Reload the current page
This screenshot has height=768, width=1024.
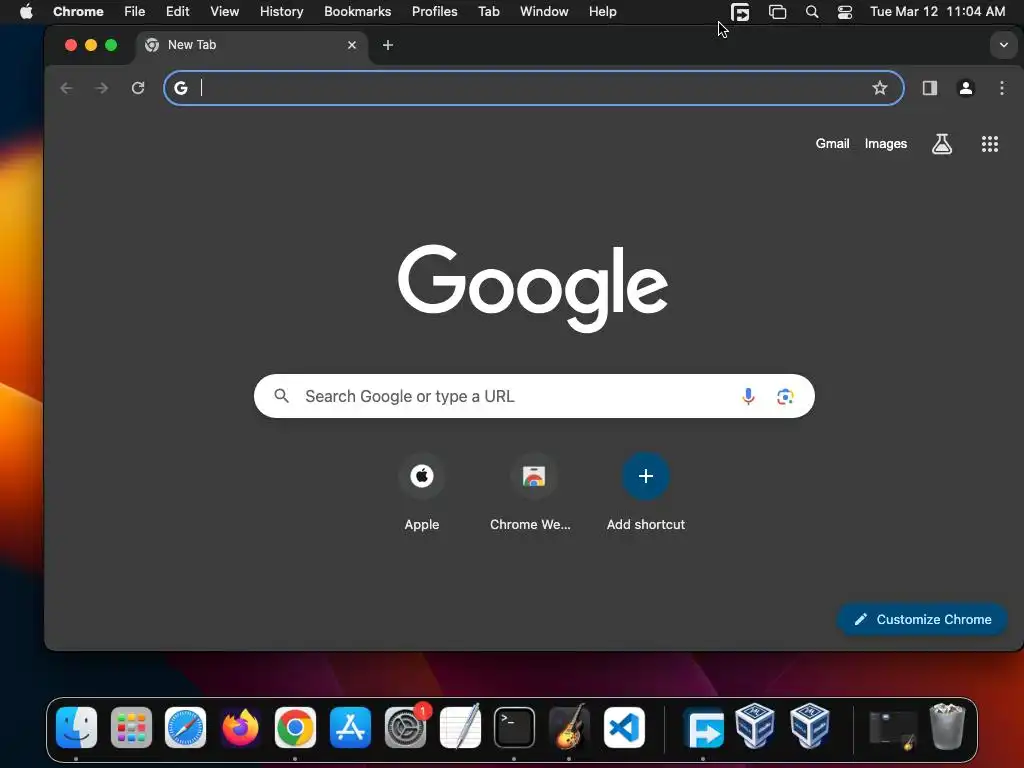tap(138, 88)
